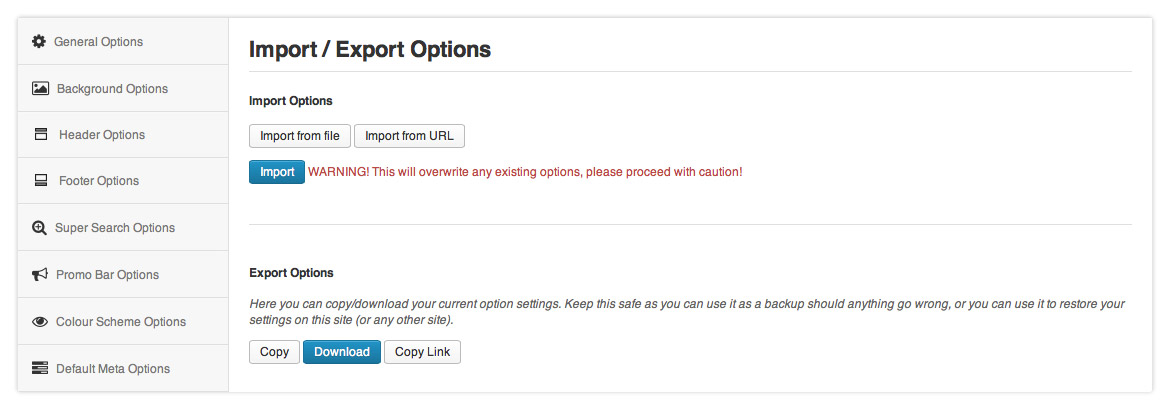Open Promo Bar Options section
The height and width of the screenshot is (409, 1170).
point(107,275)
